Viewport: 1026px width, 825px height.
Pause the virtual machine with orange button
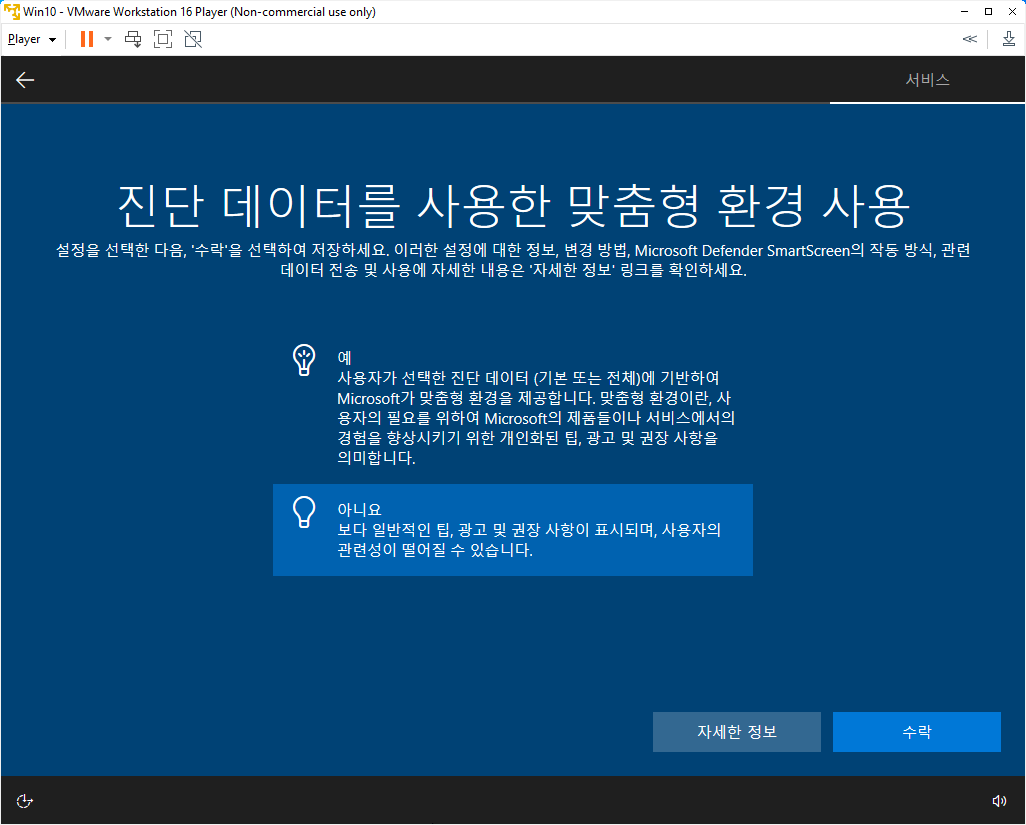pos(86,39)
